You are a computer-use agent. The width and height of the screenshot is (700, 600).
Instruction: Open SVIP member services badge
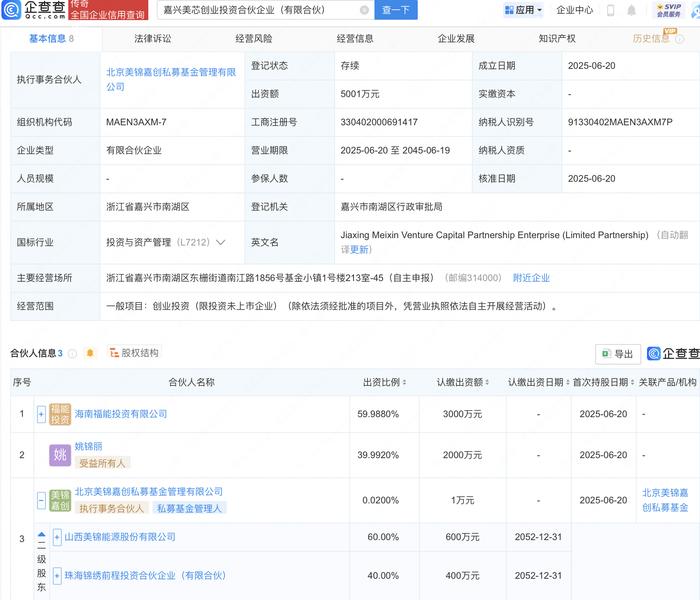668,10
